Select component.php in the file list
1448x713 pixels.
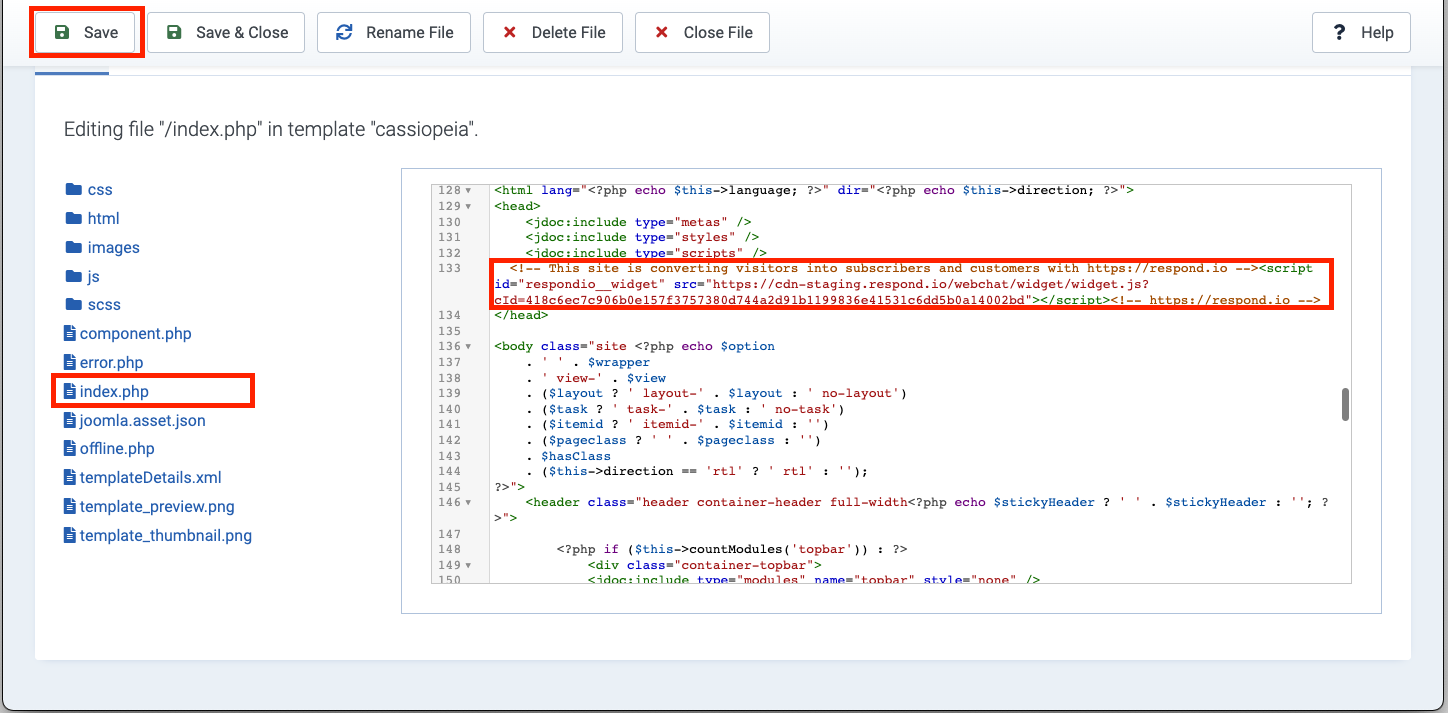point(127,334)
